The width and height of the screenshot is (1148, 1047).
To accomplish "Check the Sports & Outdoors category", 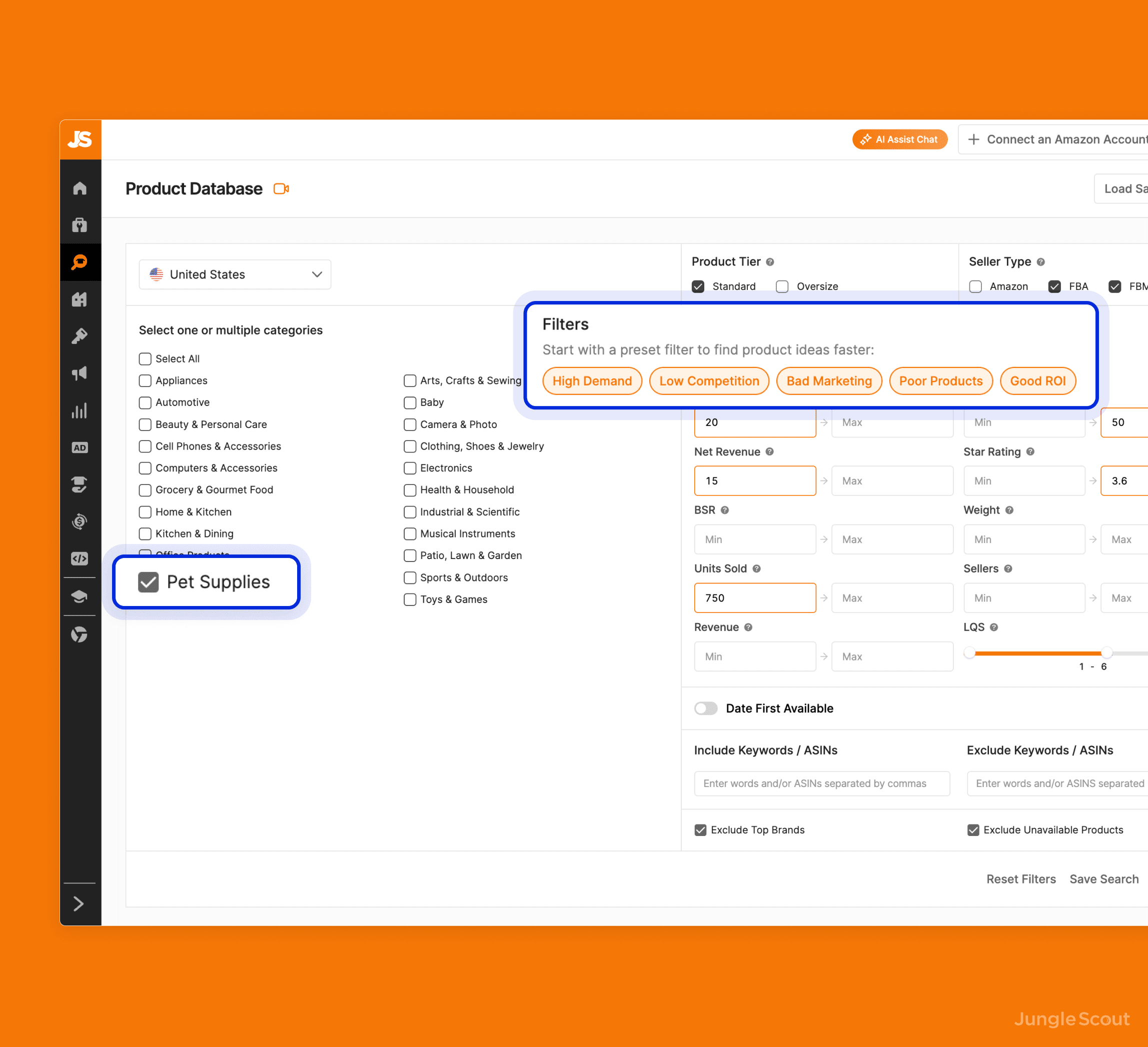I will (410, 577).
